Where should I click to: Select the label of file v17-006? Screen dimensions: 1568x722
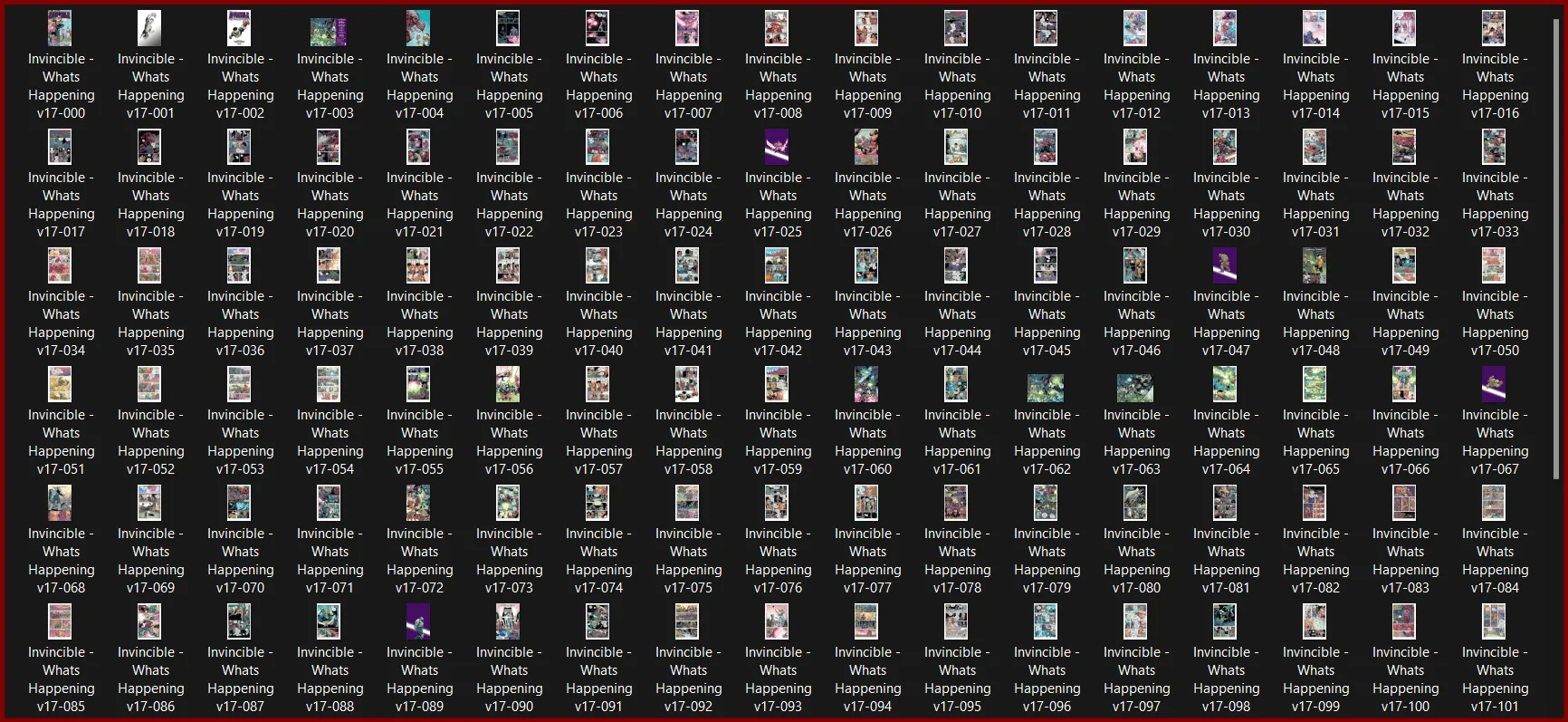(599, 86)
